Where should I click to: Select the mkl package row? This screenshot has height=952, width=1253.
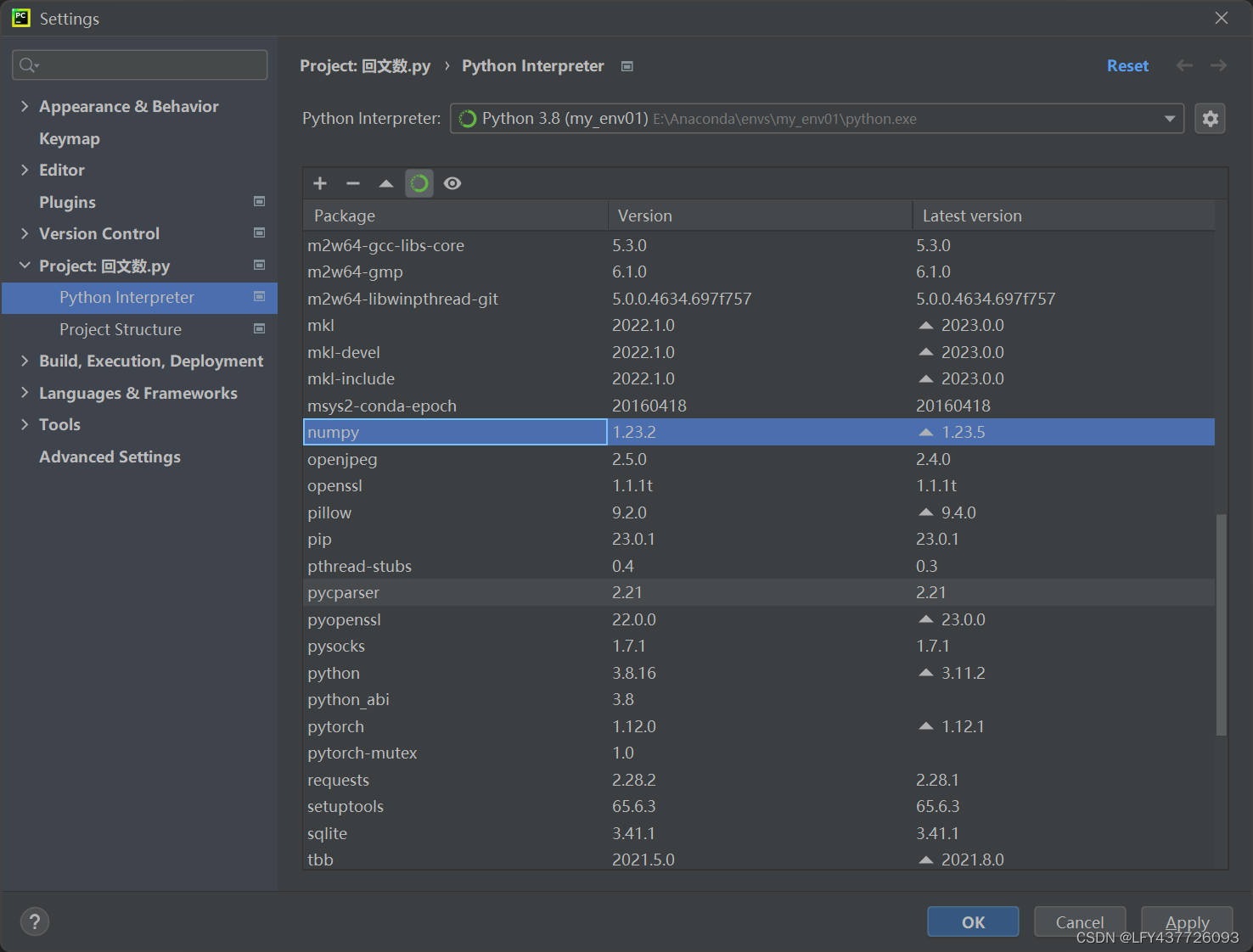tap(759, 325)
